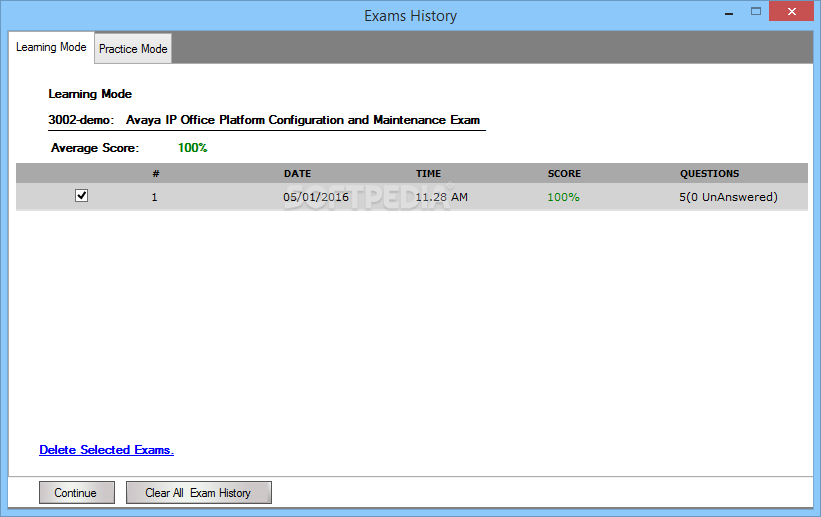This screenshot has width=821, height=517.
Task: Click the 100% score in exam row
Action: point(563,197)
